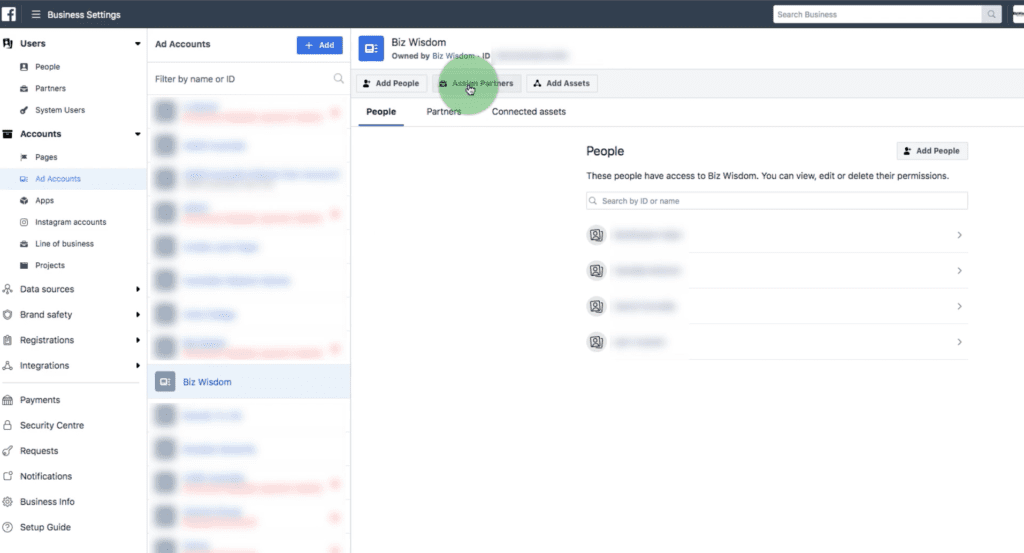Click the blue Add button for Ad Accounts
This screenshot has width=1024, height=553.
click(x=319, y=46)
